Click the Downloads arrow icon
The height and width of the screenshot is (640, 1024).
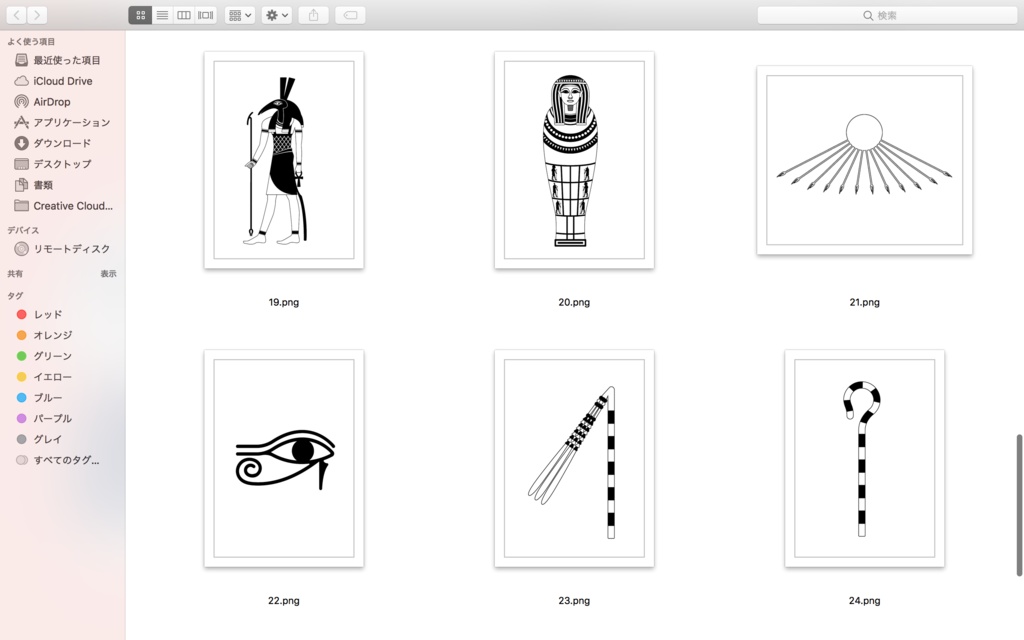click(22, 143)
